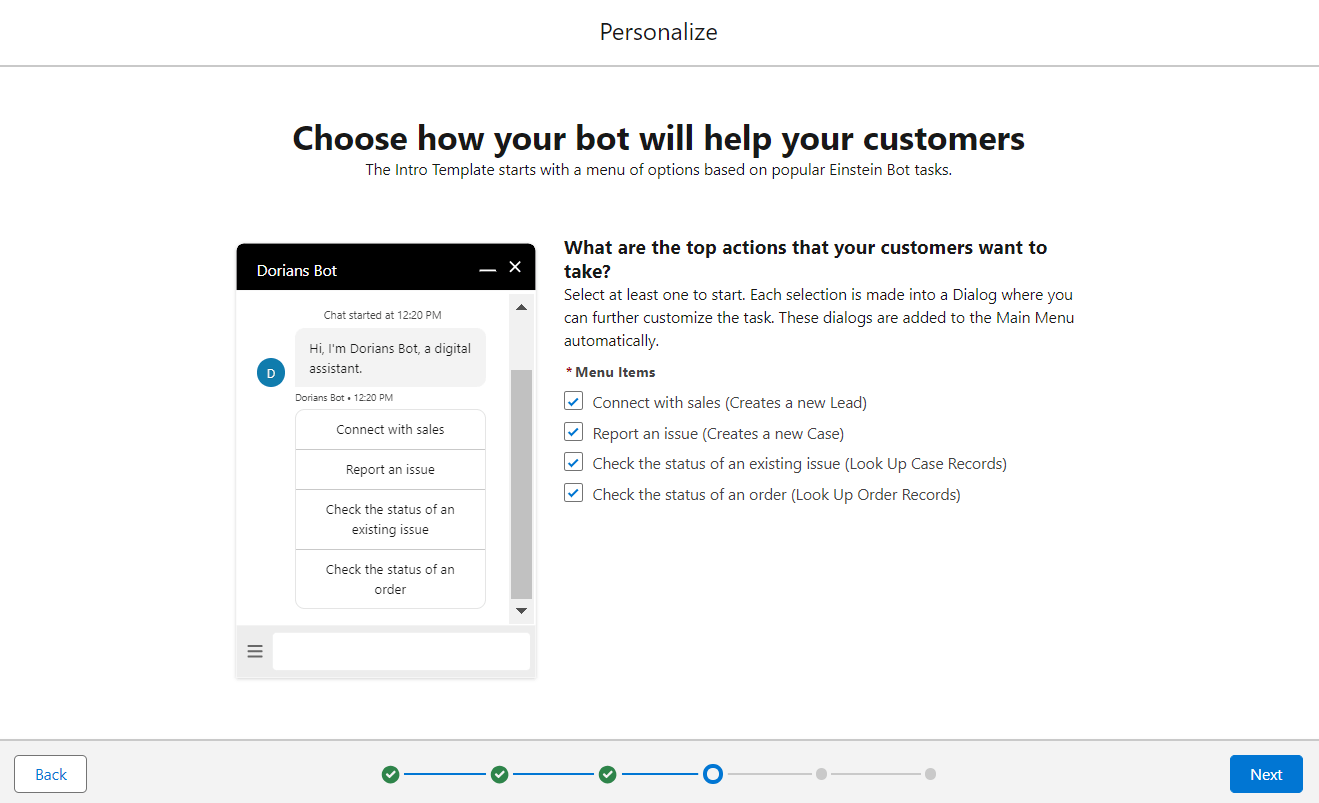Click the third completed step checkmark
This screenshot has height=803, width=1319.
[x=608, y=774]
